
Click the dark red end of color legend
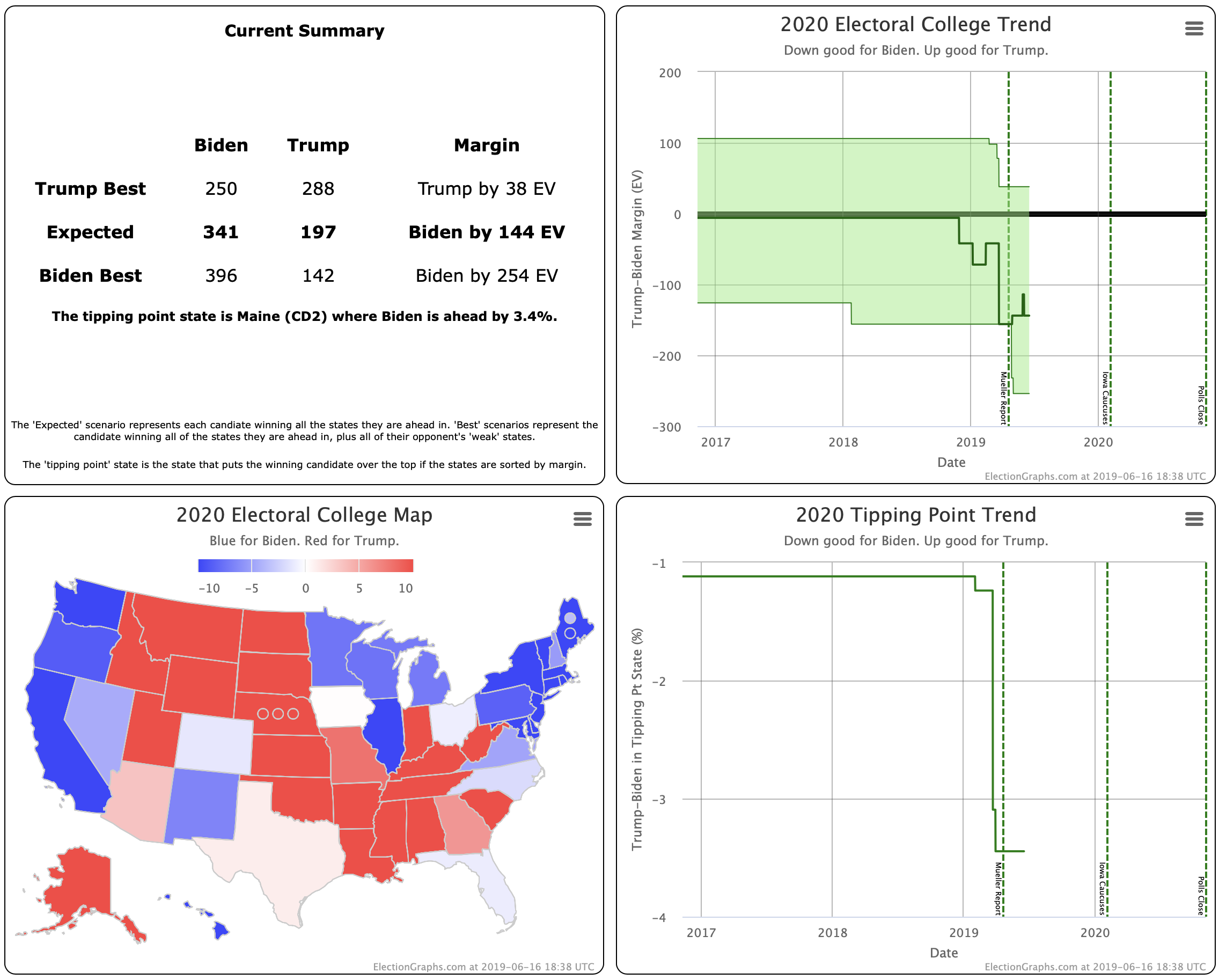point(401,566)
